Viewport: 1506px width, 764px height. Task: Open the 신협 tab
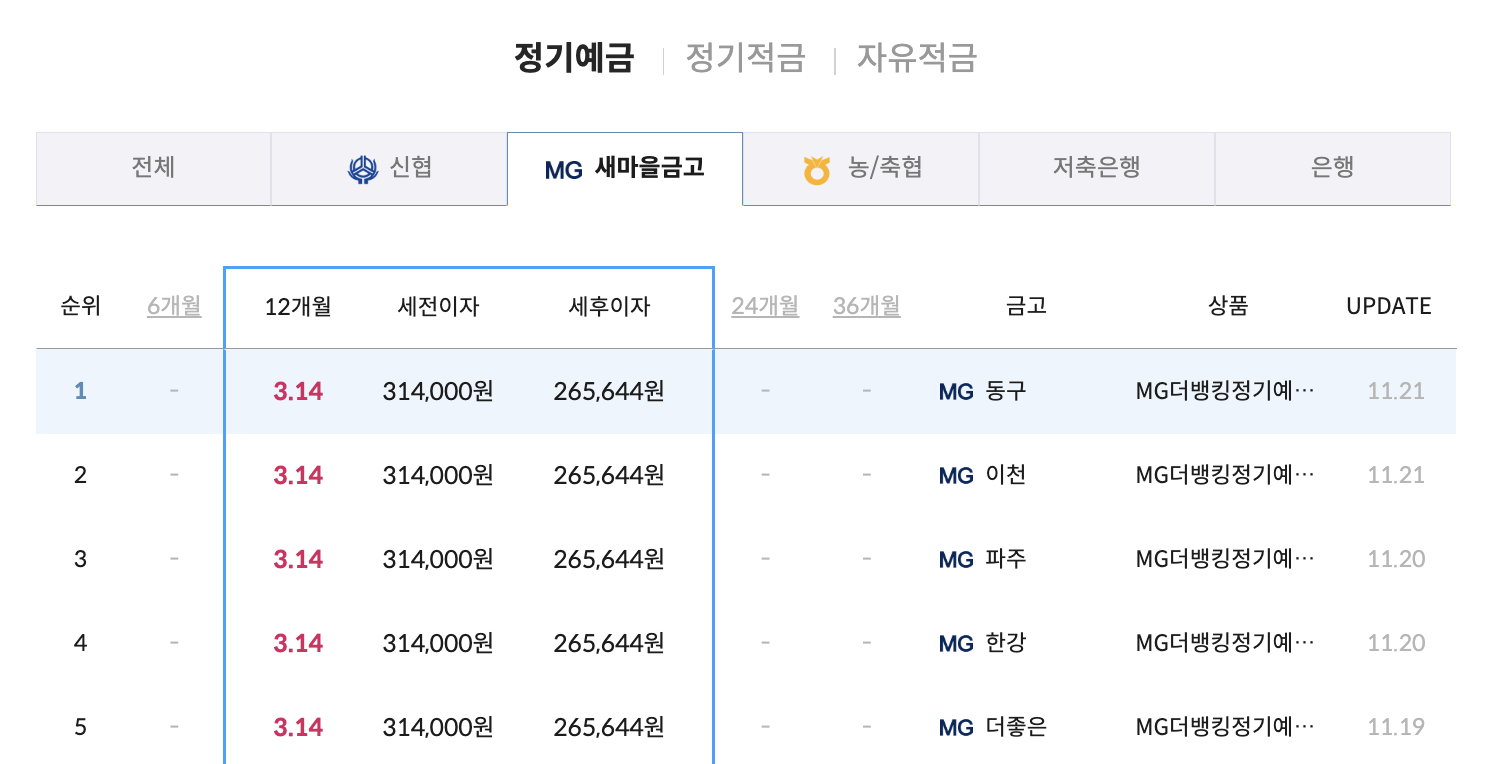pos(389,168)
